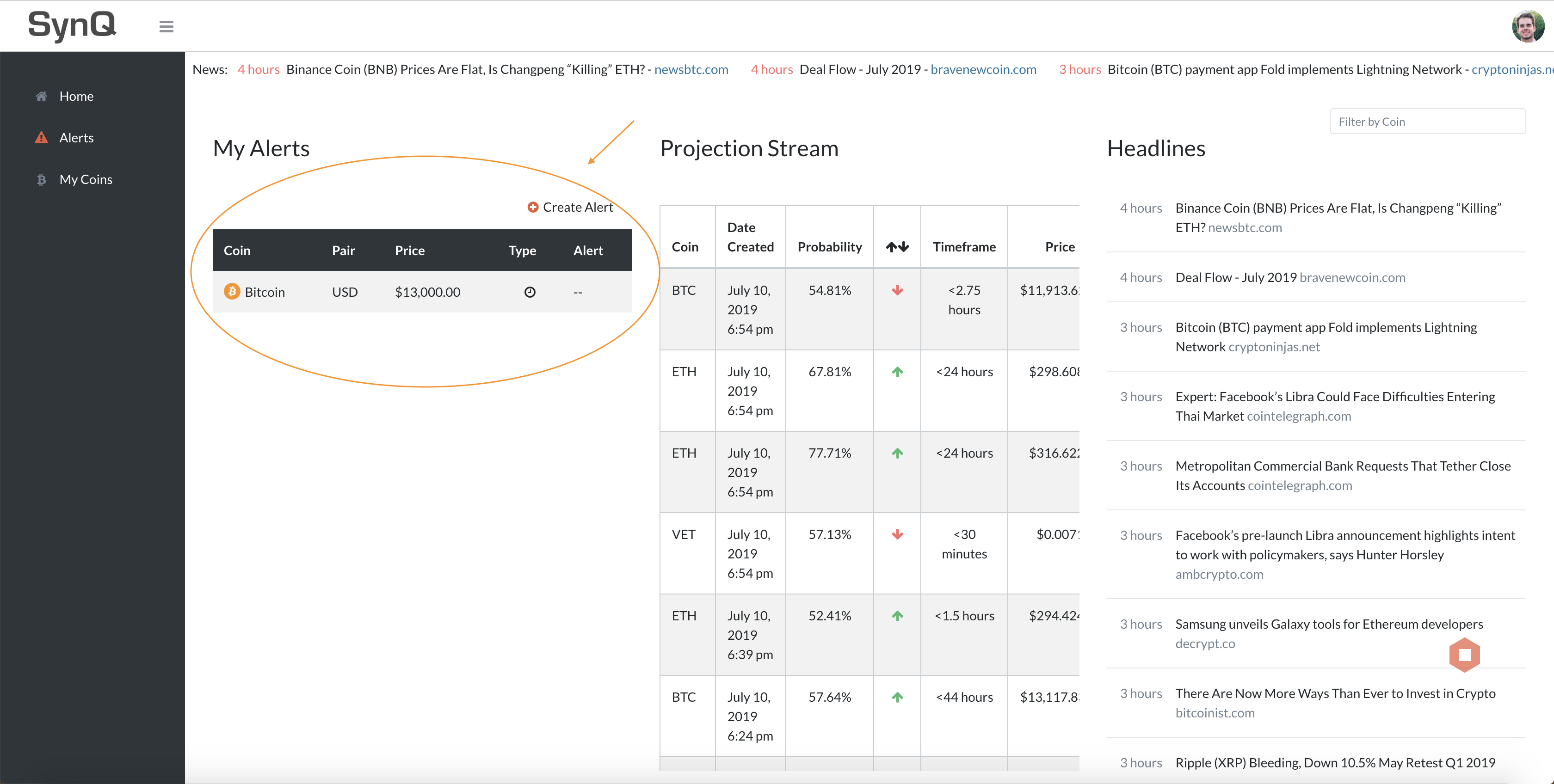The height and width of the screenshot is (784, 1554).
Task: Click the Type column header
Action: click(523, 250)
